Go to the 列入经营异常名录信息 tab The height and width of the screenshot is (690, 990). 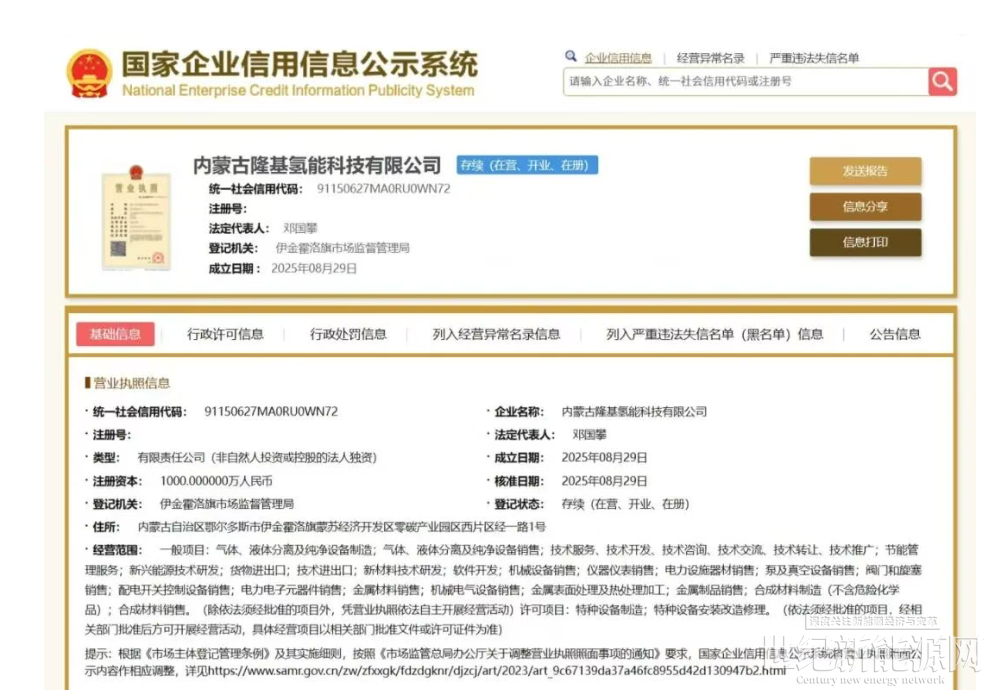[x=496, y=334]
